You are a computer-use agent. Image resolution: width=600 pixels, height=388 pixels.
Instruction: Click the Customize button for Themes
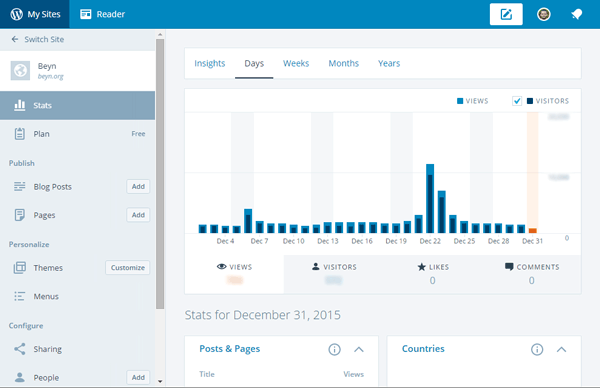127,267
